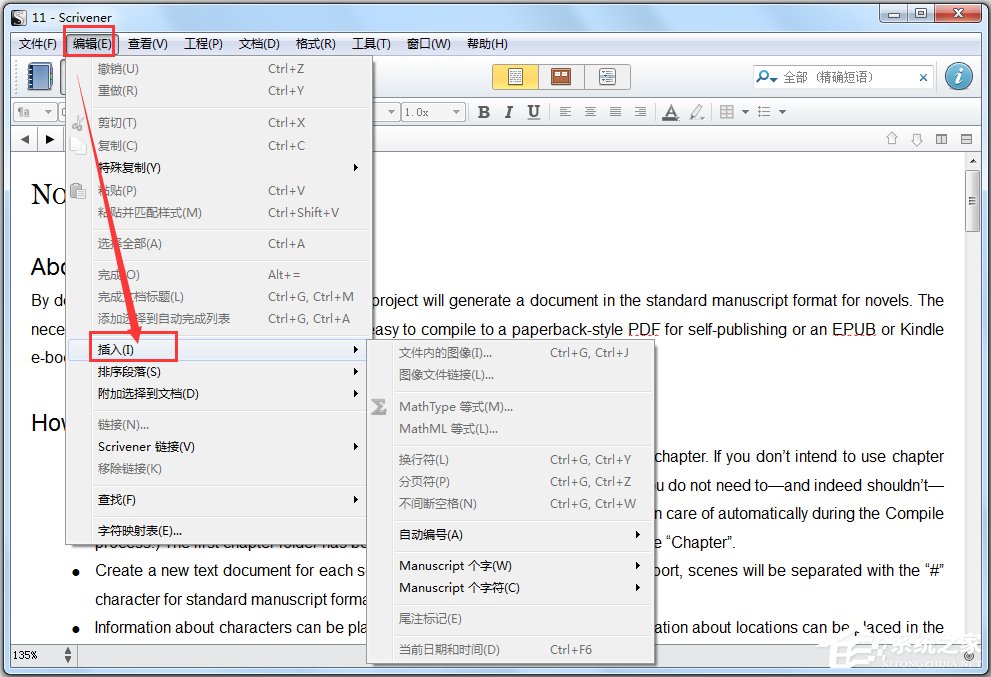Choose MathType 等式(M)... menu item
This screenshot has height=677, width=991.
[511, 407]
